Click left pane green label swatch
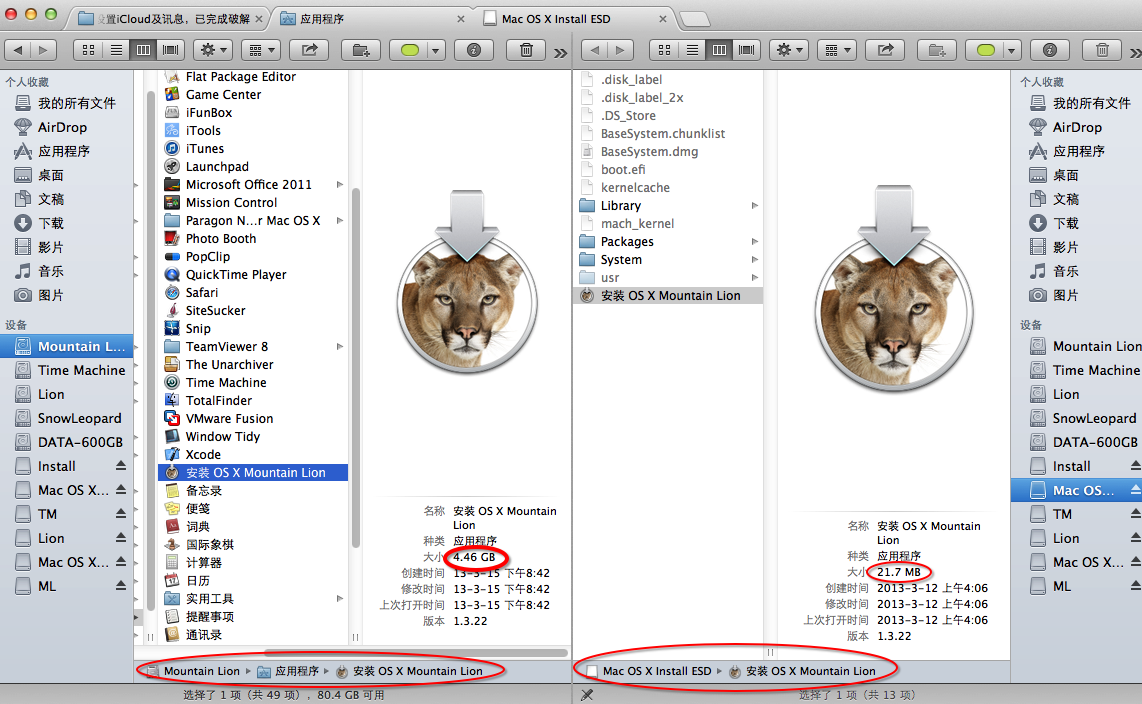This screenshot has width=1142, height=704. coord(410,50)
